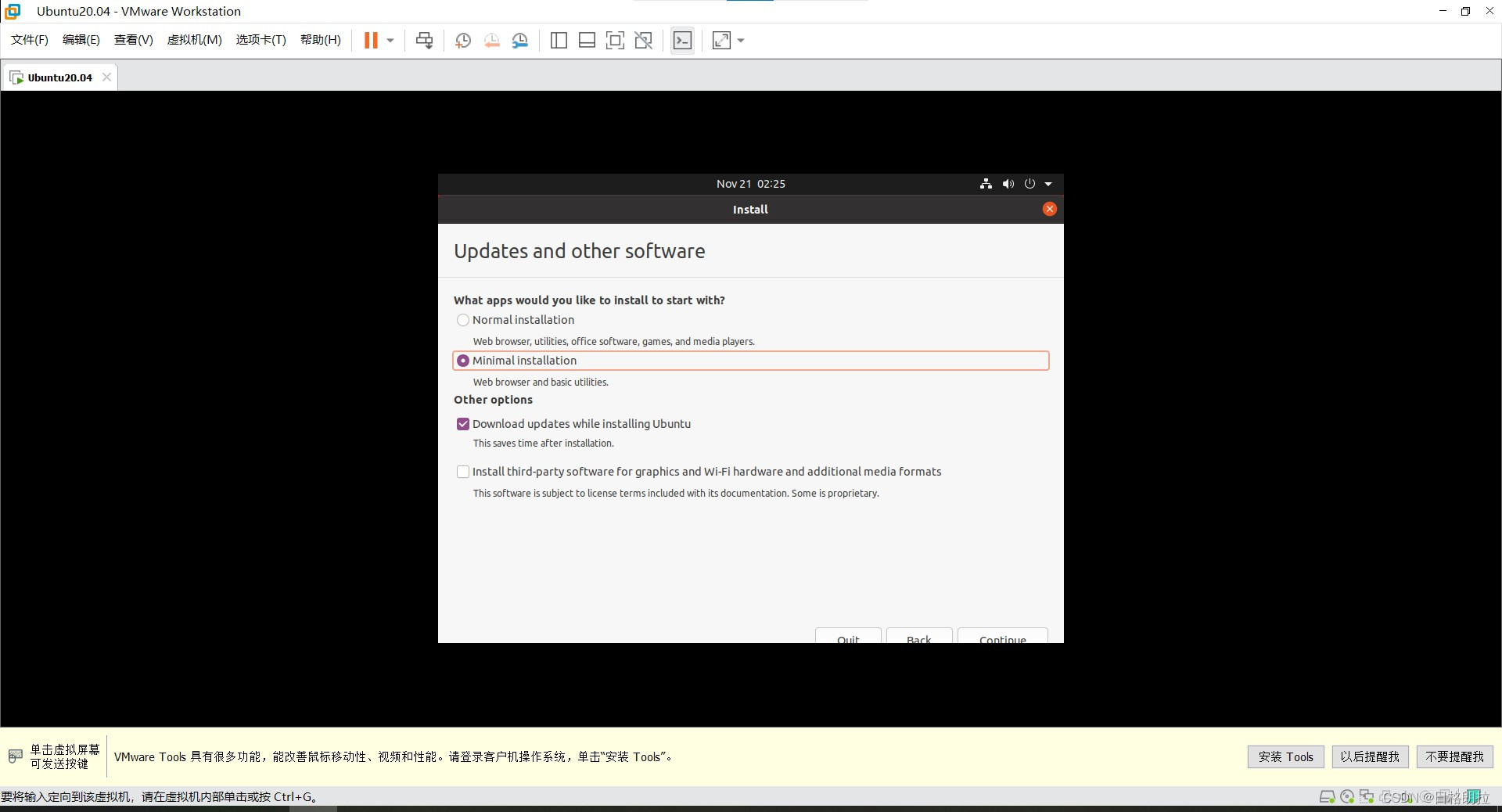Click the stretch guest display icon

(x=721, y=40)
